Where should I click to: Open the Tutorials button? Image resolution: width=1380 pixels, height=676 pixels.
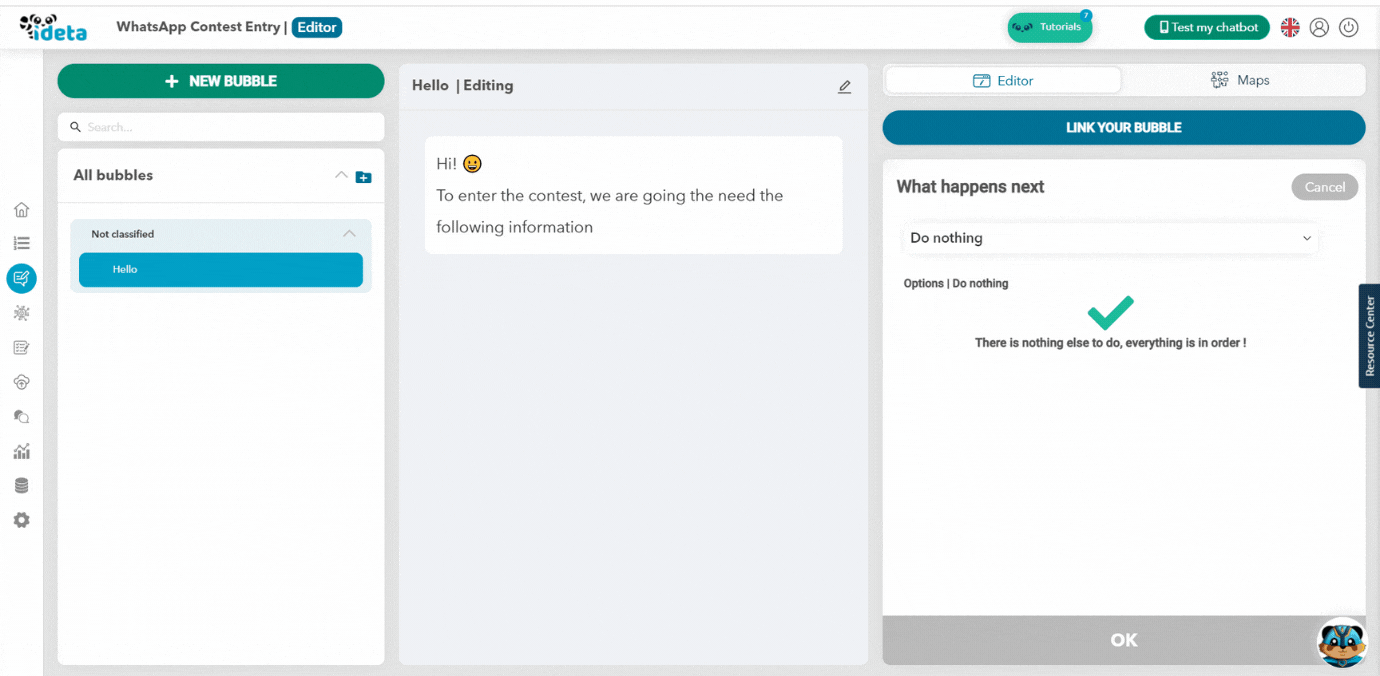[1050, 27]
